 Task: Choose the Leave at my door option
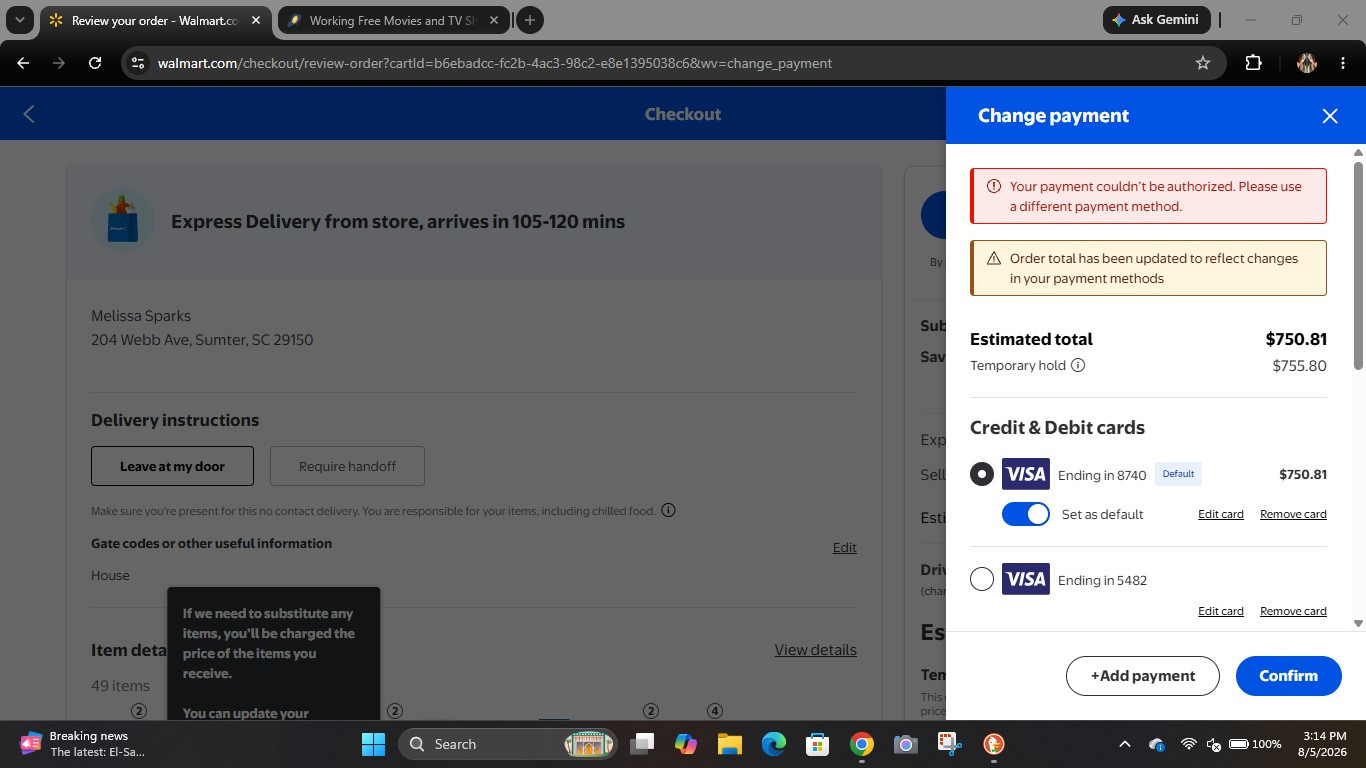(172, 466)
